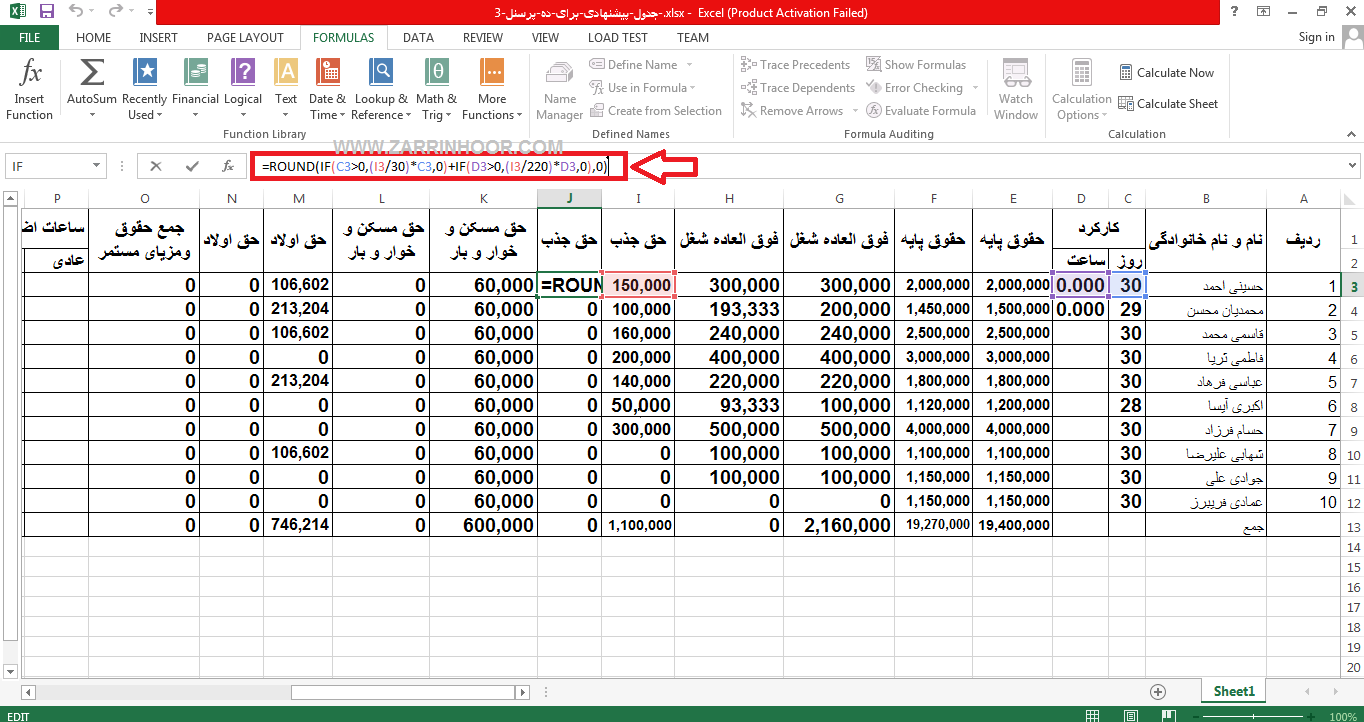Open the Text functions list
The image size is (1364, 722).
[286, 89]
